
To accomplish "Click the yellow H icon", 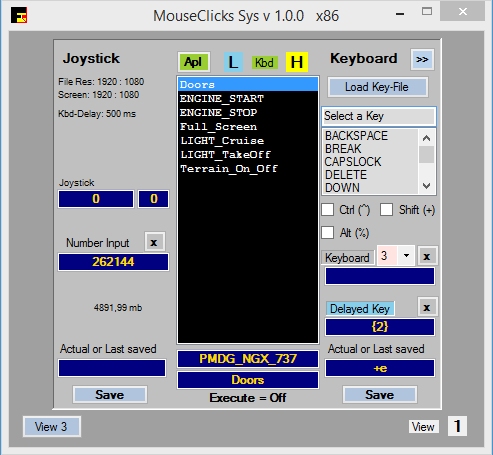I will point(297,62).
